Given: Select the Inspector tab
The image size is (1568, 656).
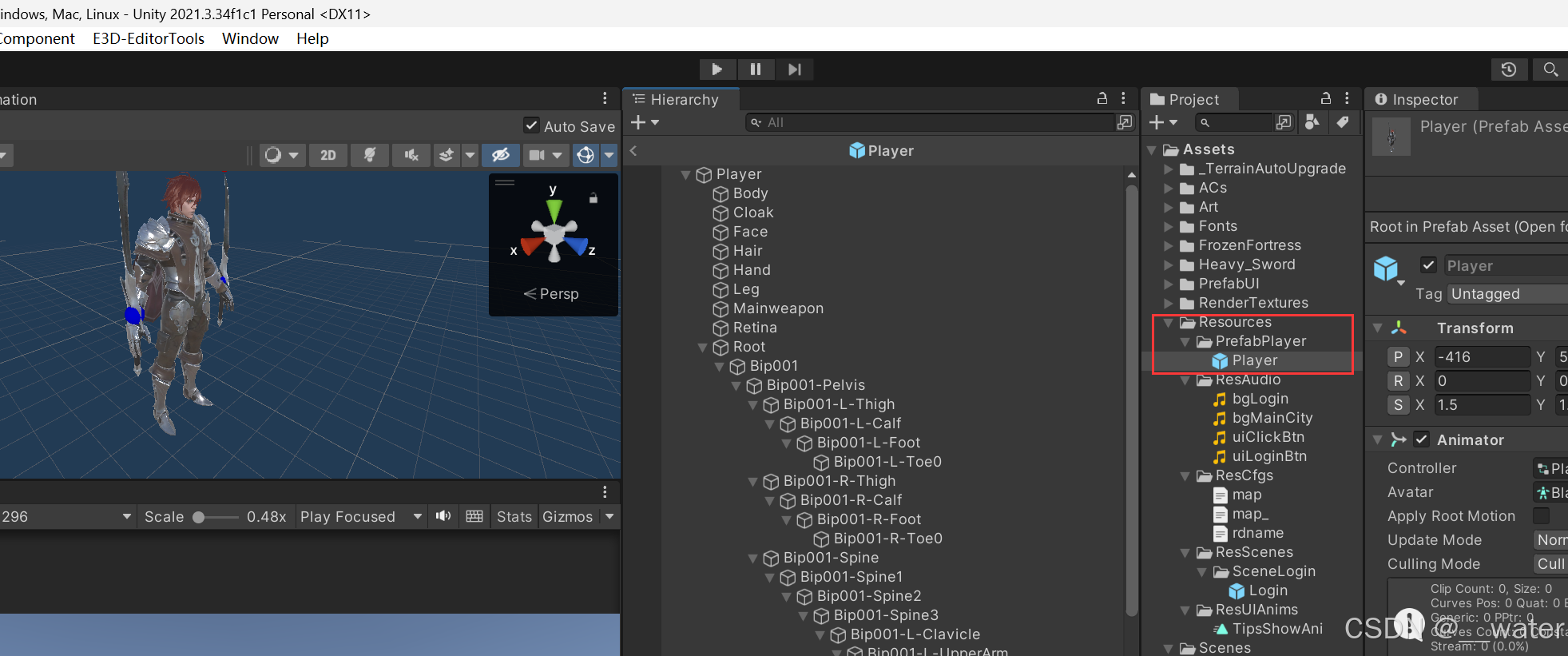Looking at the screenshot, I should point(1420,99).
